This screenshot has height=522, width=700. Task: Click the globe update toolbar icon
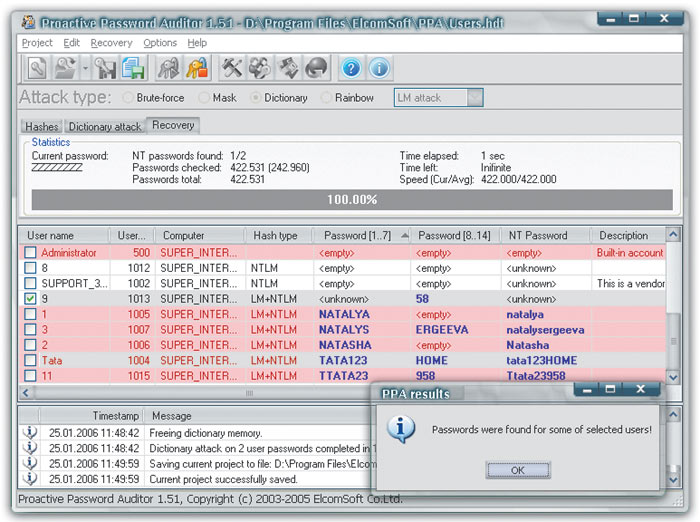316,68
